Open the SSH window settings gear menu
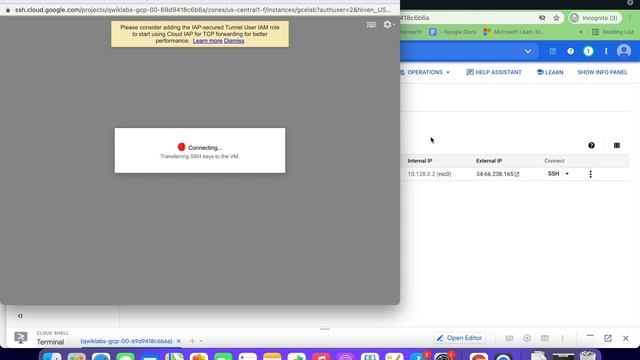 point(389,25)
